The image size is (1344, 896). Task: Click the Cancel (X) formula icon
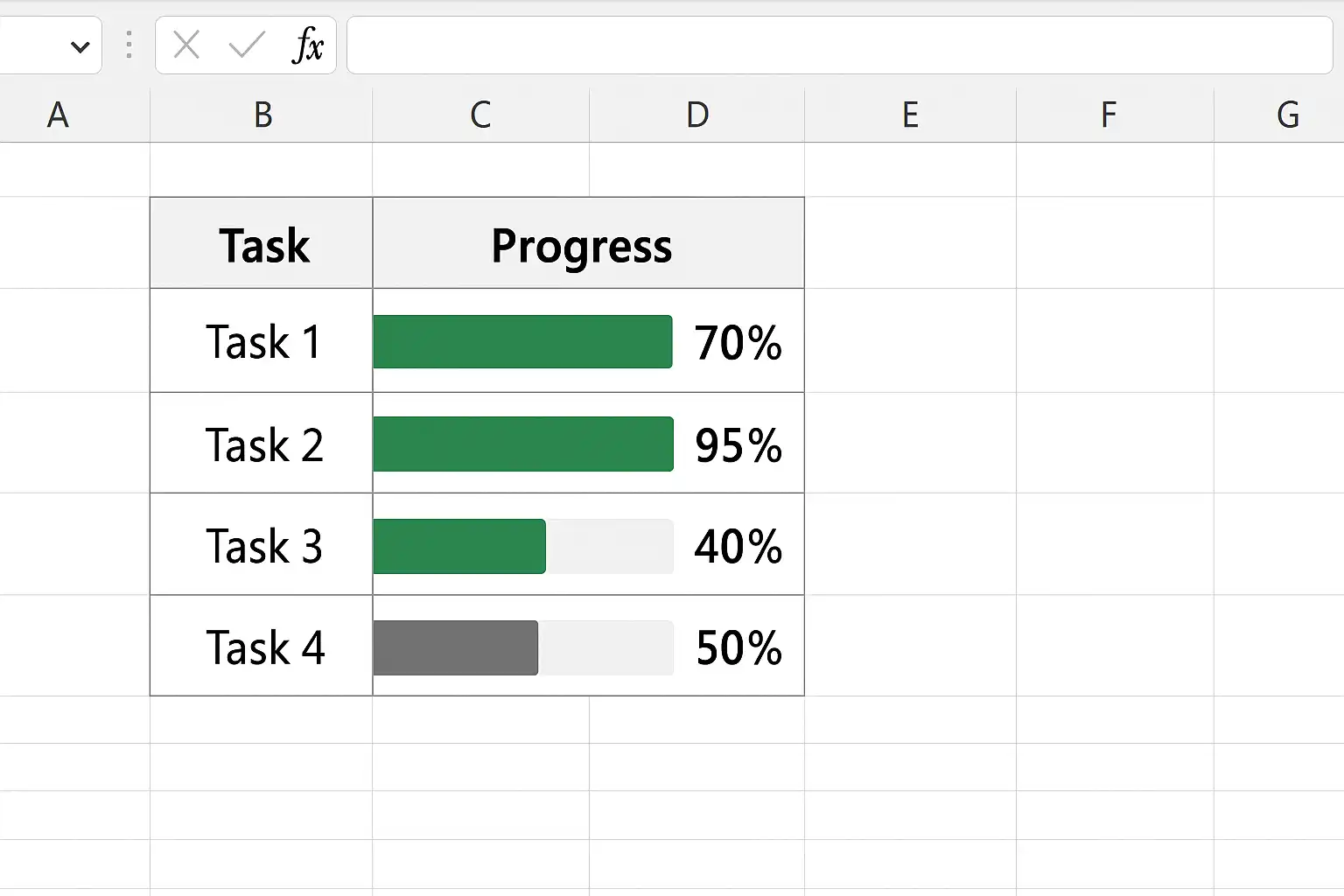(x=186, y=45)
